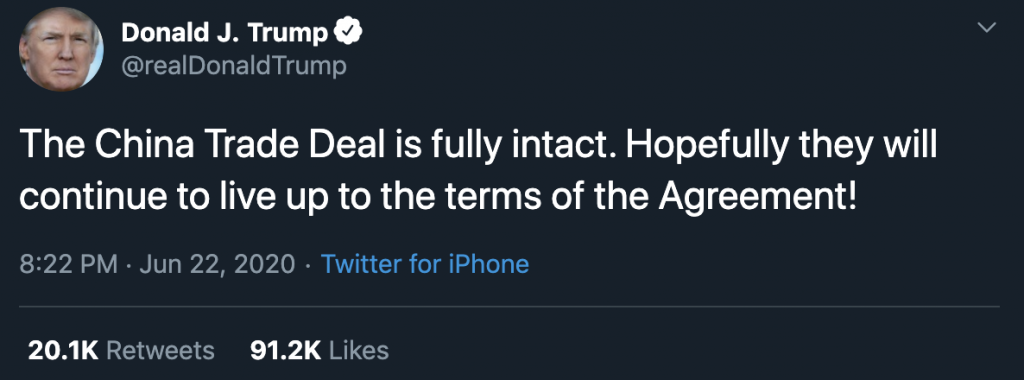This screenshot has width=1024, height=380.
Task: View the 8:22 PM timestamp link
Action: (69, 264)
